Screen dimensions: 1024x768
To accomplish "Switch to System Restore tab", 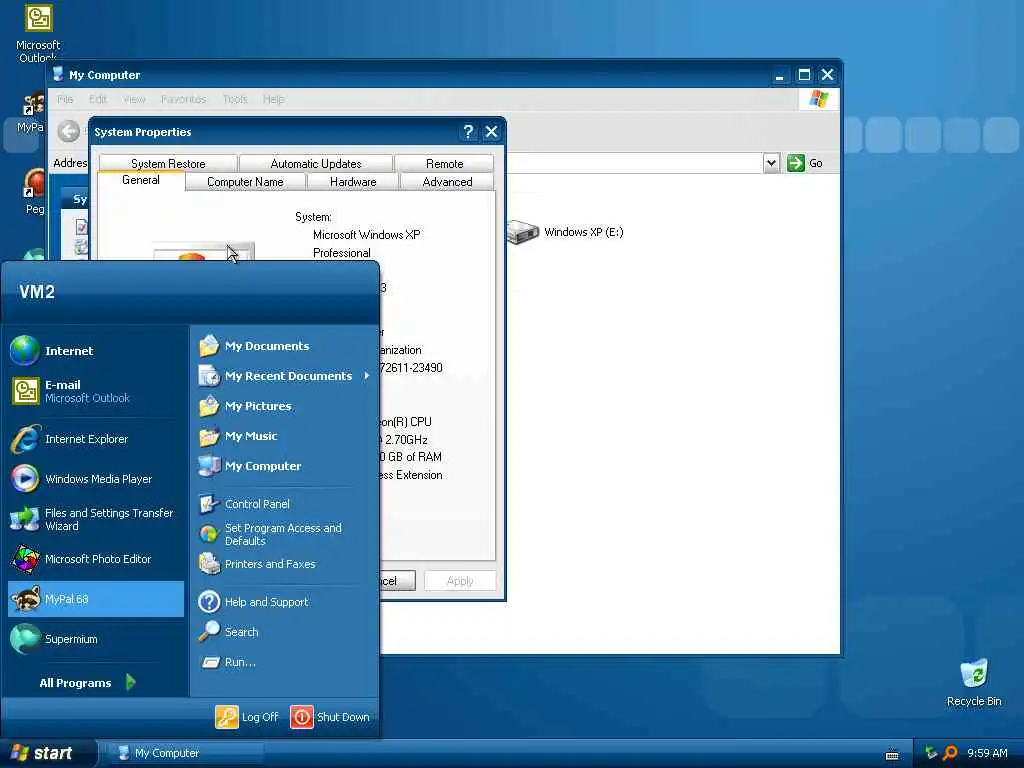I will click(x=168, y=163).
